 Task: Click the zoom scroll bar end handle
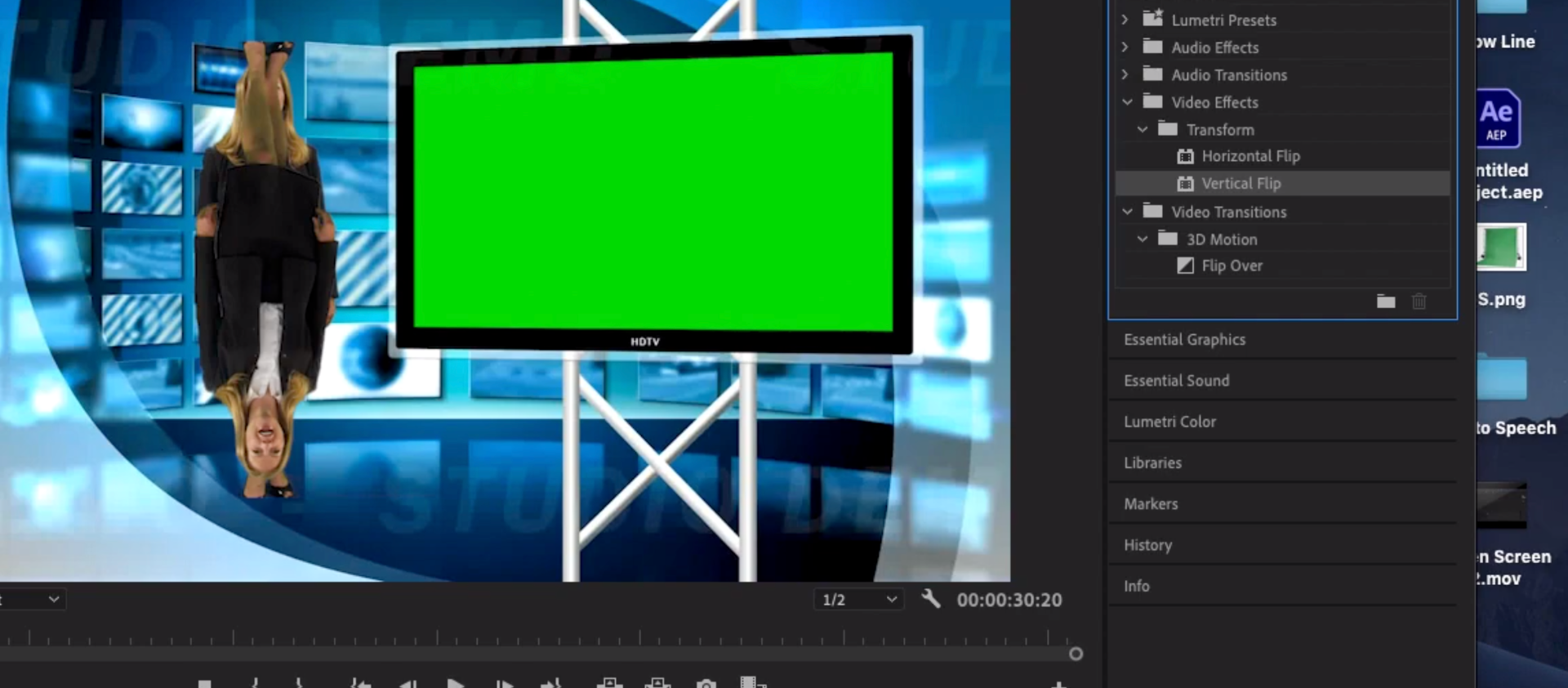pyautogui.click(x=1076, y=654)
